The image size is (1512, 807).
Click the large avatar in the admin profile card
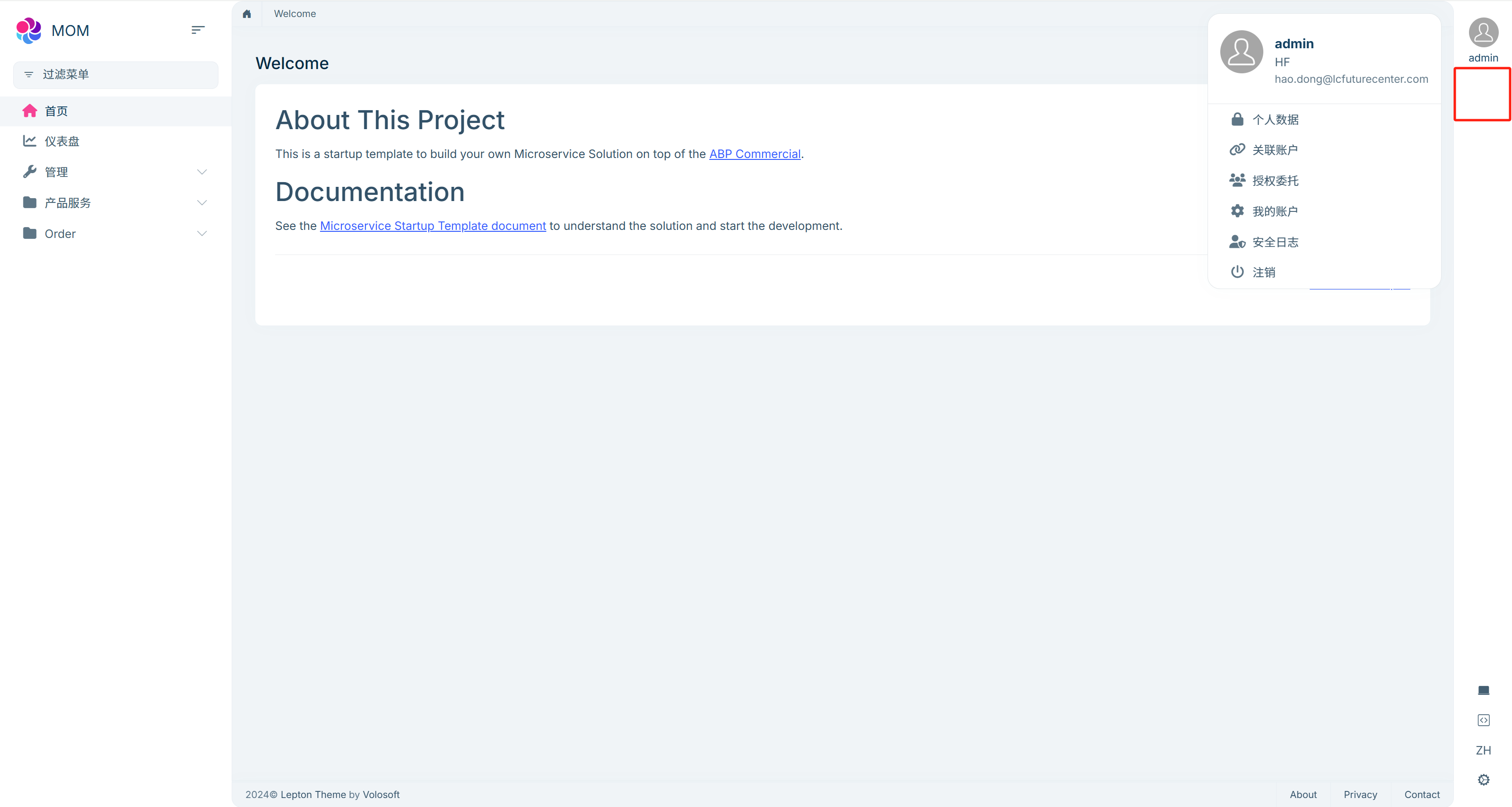[1241, 52]
